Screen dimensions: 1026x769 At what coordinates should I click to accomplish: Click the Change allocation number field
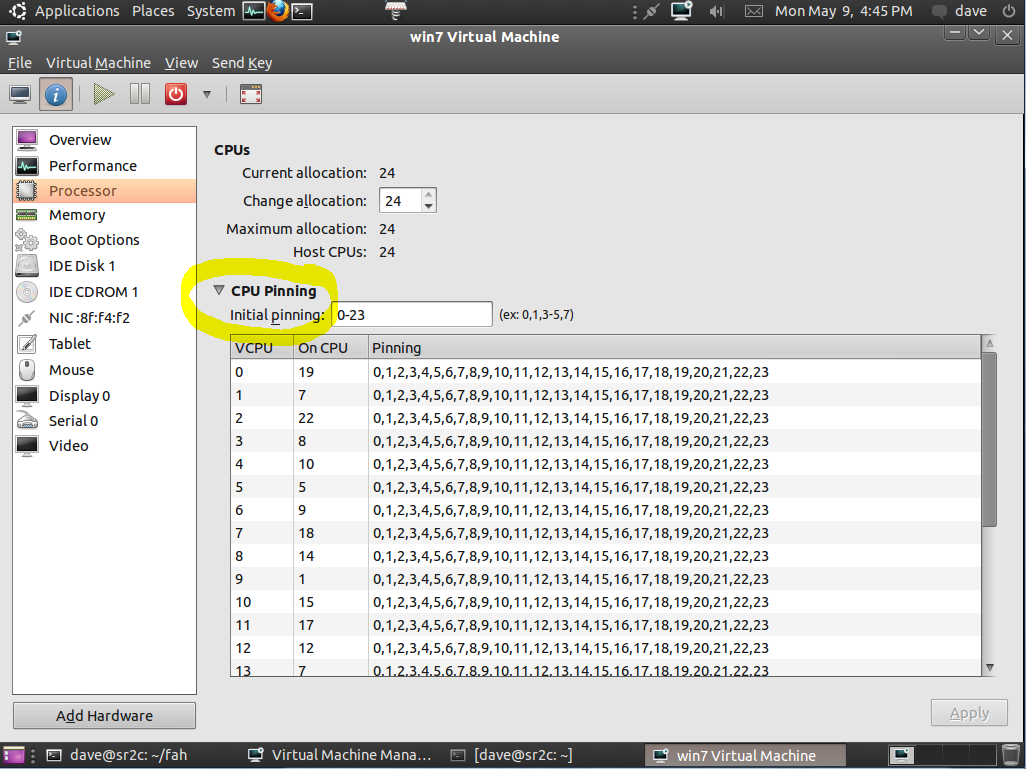pos(400,200)
